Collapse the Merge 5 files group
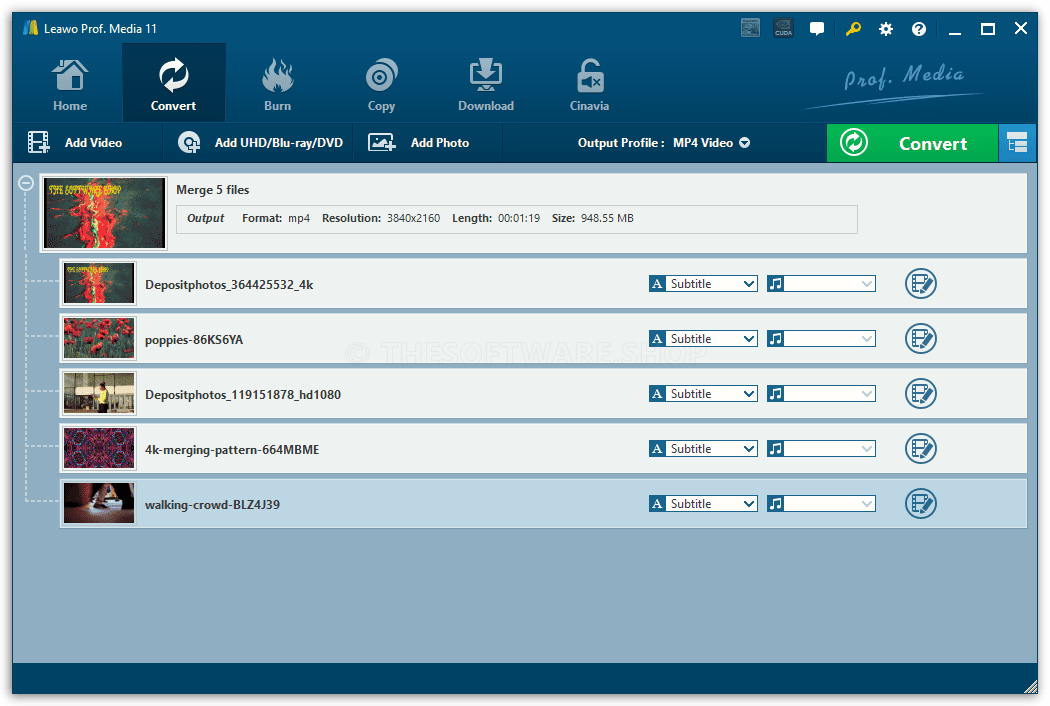 (x=25, y=183)
